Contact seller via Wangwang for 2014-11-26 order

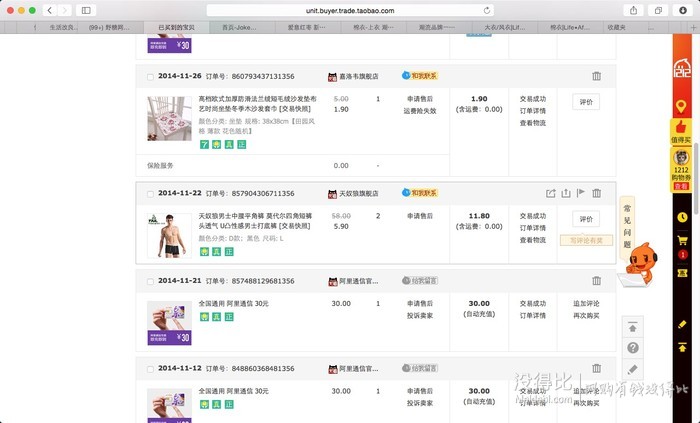[x=420, y=76]
